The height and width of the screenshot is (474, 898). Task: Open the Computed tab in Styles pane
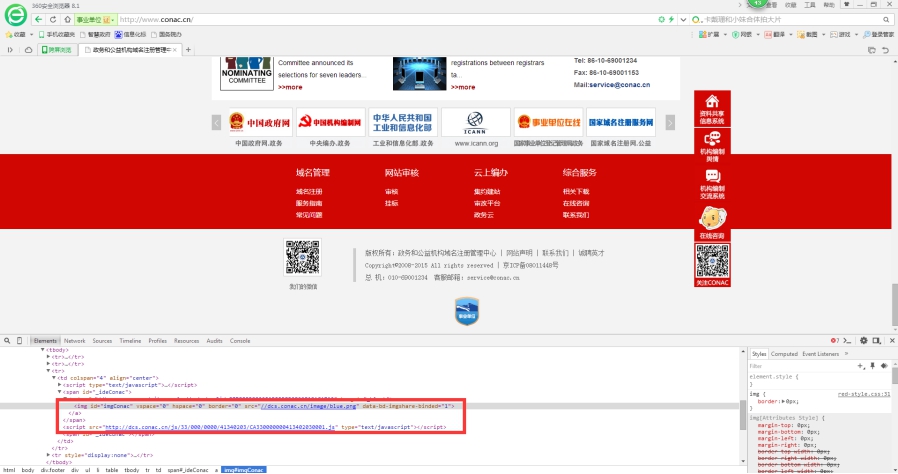pos(784,354)
